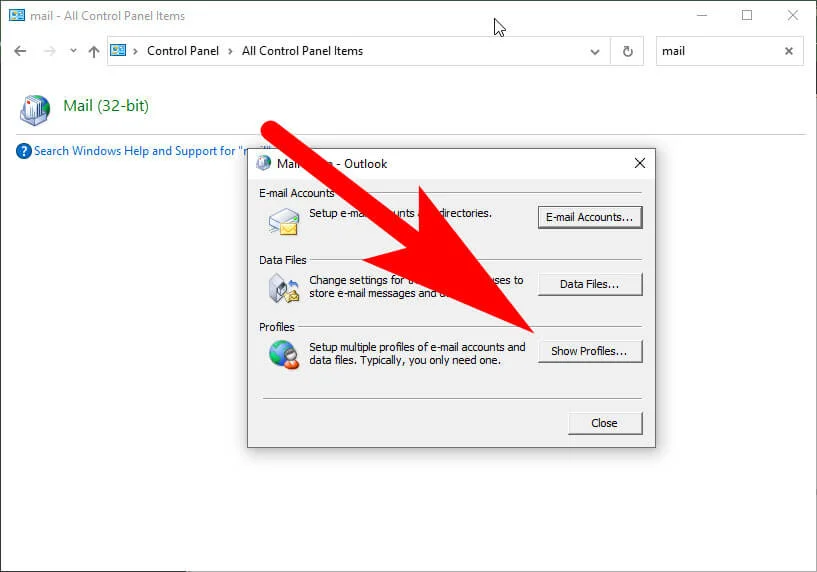Image resolution: width=817 pixels, height=572 pixels.
Task: Click the Show Profiles... button
Action: pos(590,351)
